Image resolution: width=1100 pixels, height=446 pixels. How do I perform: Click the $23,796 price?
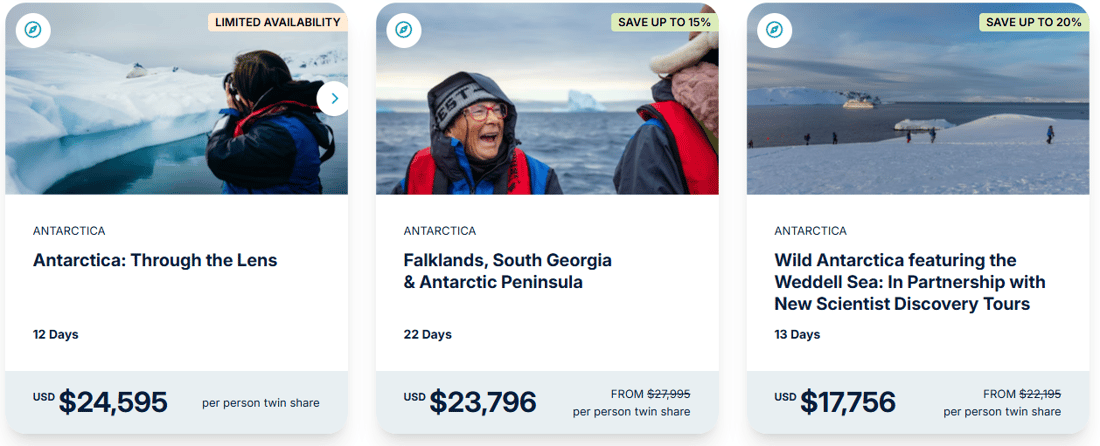click(x=483, y=402)
